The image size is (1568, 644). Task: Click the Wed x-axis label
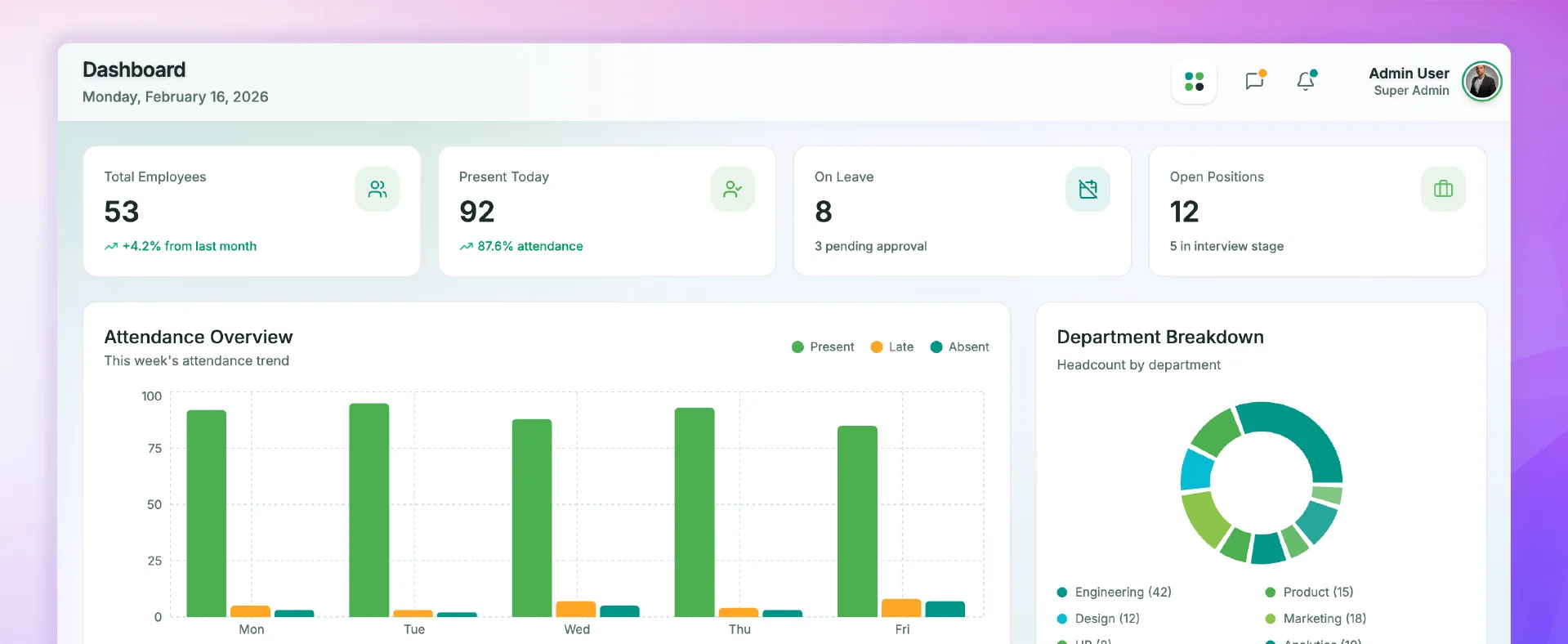577,629
